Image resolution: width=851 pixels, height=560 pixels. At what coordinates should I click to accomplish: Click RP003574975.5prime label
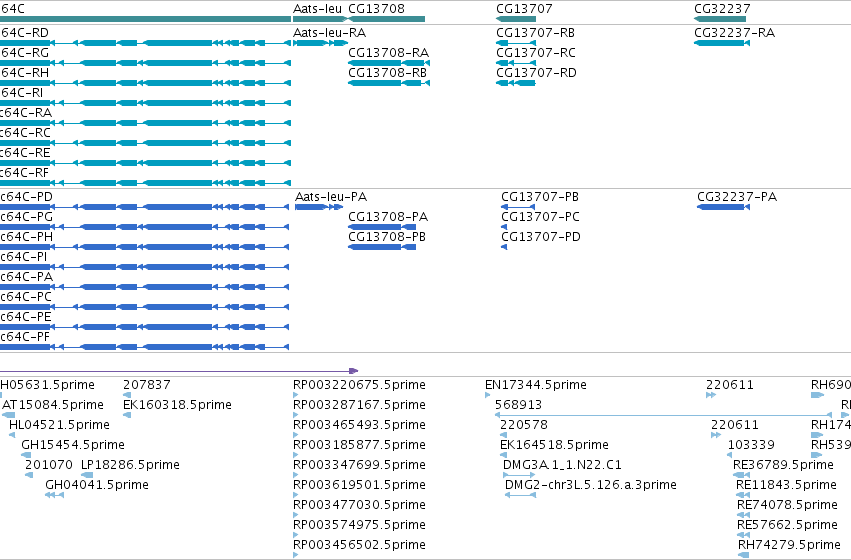tap(359, 525)
